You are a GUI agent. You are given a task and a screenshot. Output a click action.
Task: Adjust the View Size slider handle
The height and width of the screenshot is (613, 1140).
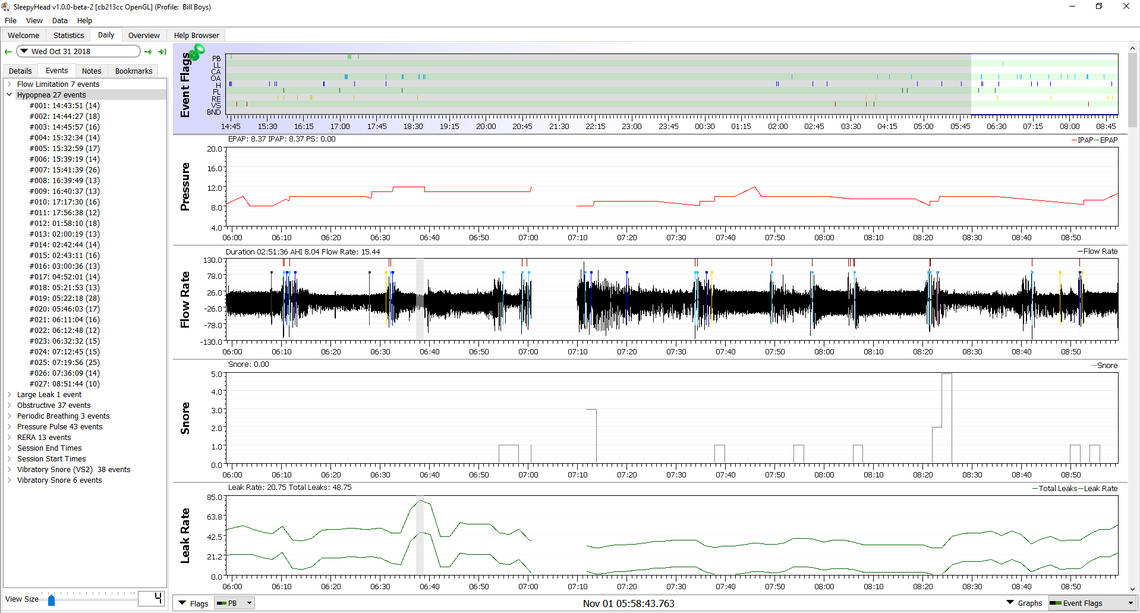51,600
